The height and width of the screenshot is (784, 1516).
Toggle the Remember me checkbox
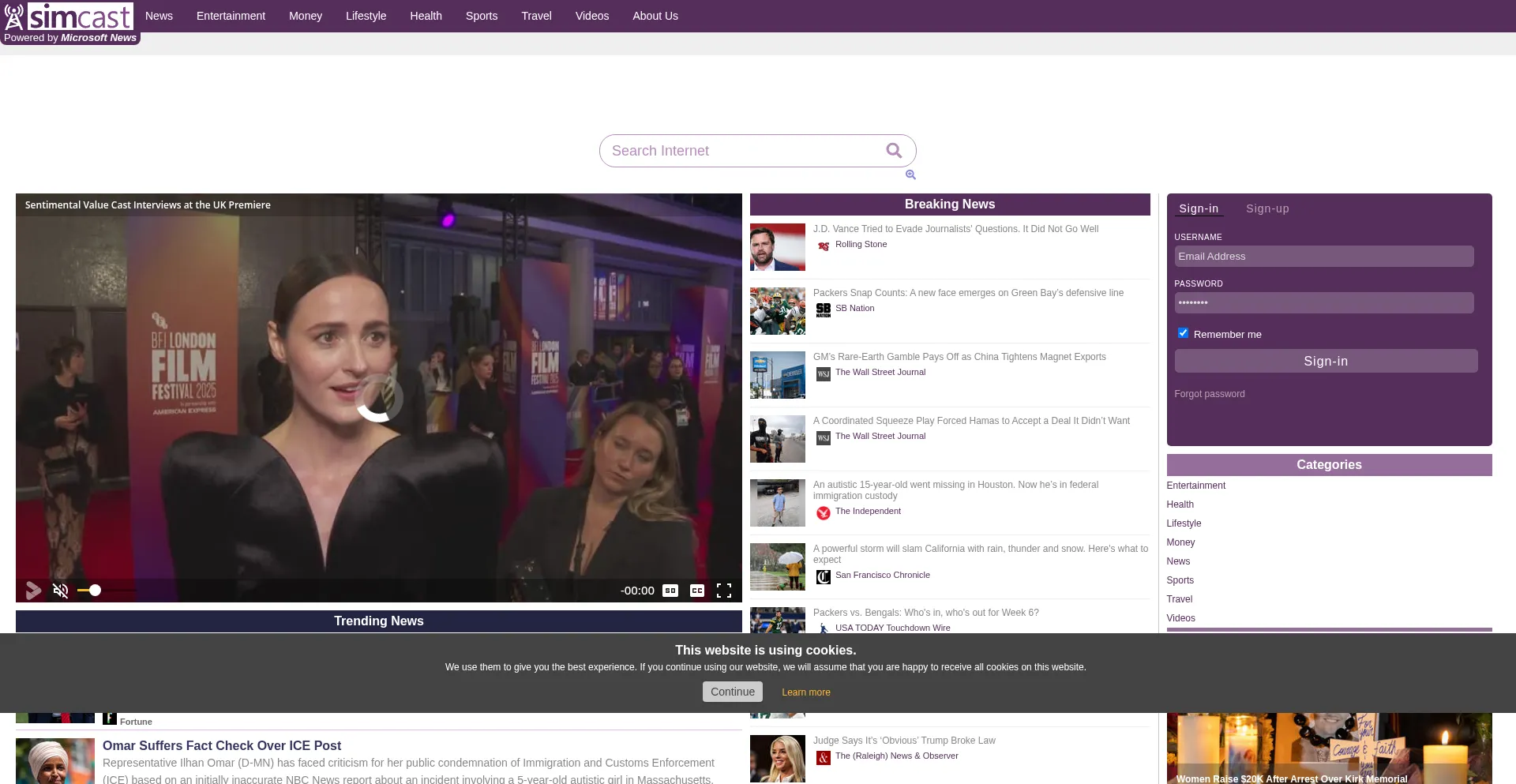pyautogui.click(x=1183, y=333)
